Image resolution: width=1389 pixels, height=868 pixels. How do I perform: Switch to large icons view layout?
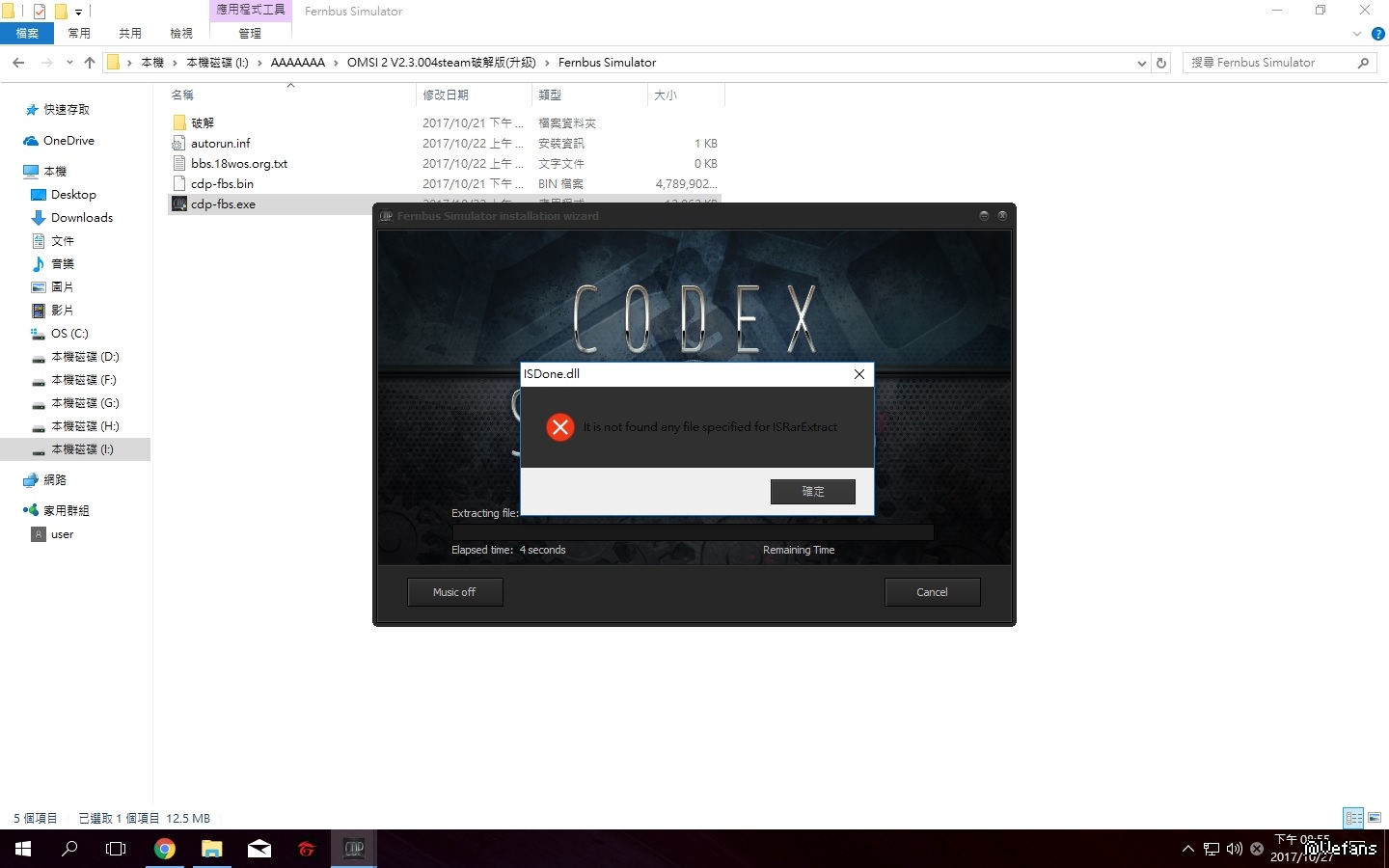click(x=1375, y=818)
